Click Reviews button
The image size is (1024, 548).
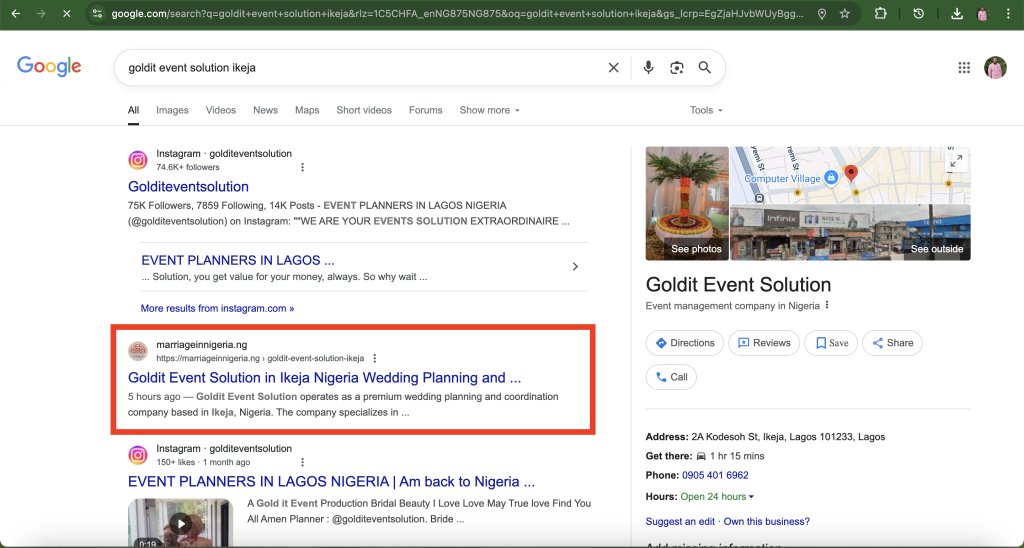[763, 343]
